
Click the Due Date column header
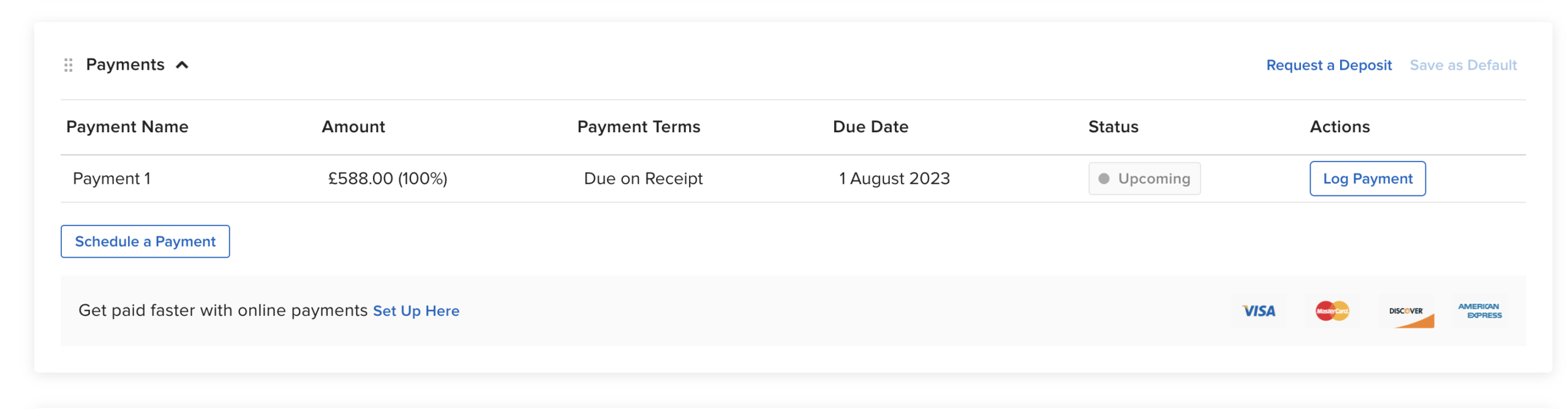click(870, 127)
